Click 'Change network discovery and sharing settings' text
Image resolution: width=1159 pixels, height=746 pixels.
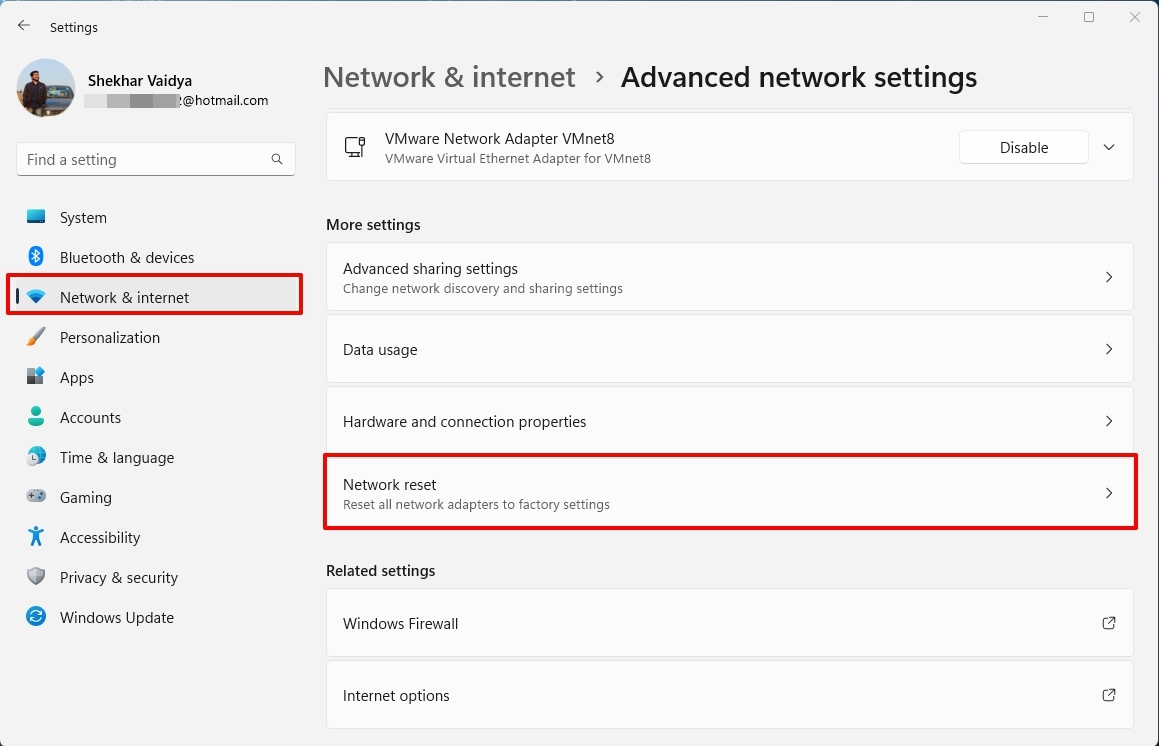coord(483,288)
